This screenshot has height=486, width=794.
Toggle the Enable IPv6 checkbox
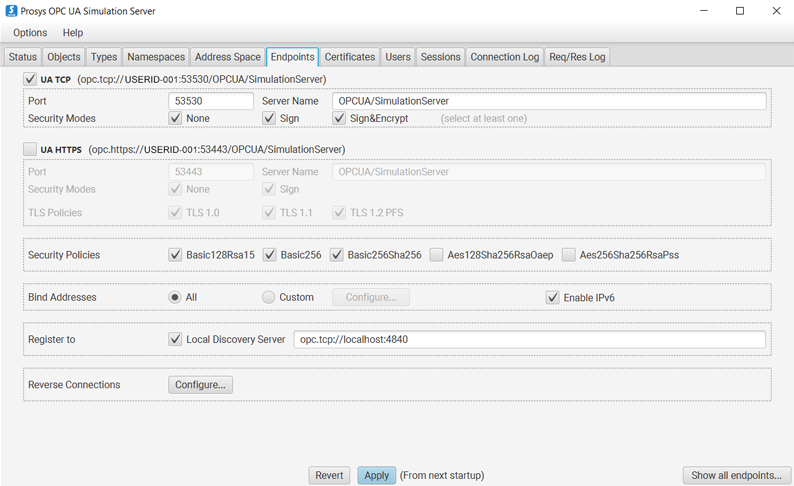pyautogui.click(x=552, y=297)
